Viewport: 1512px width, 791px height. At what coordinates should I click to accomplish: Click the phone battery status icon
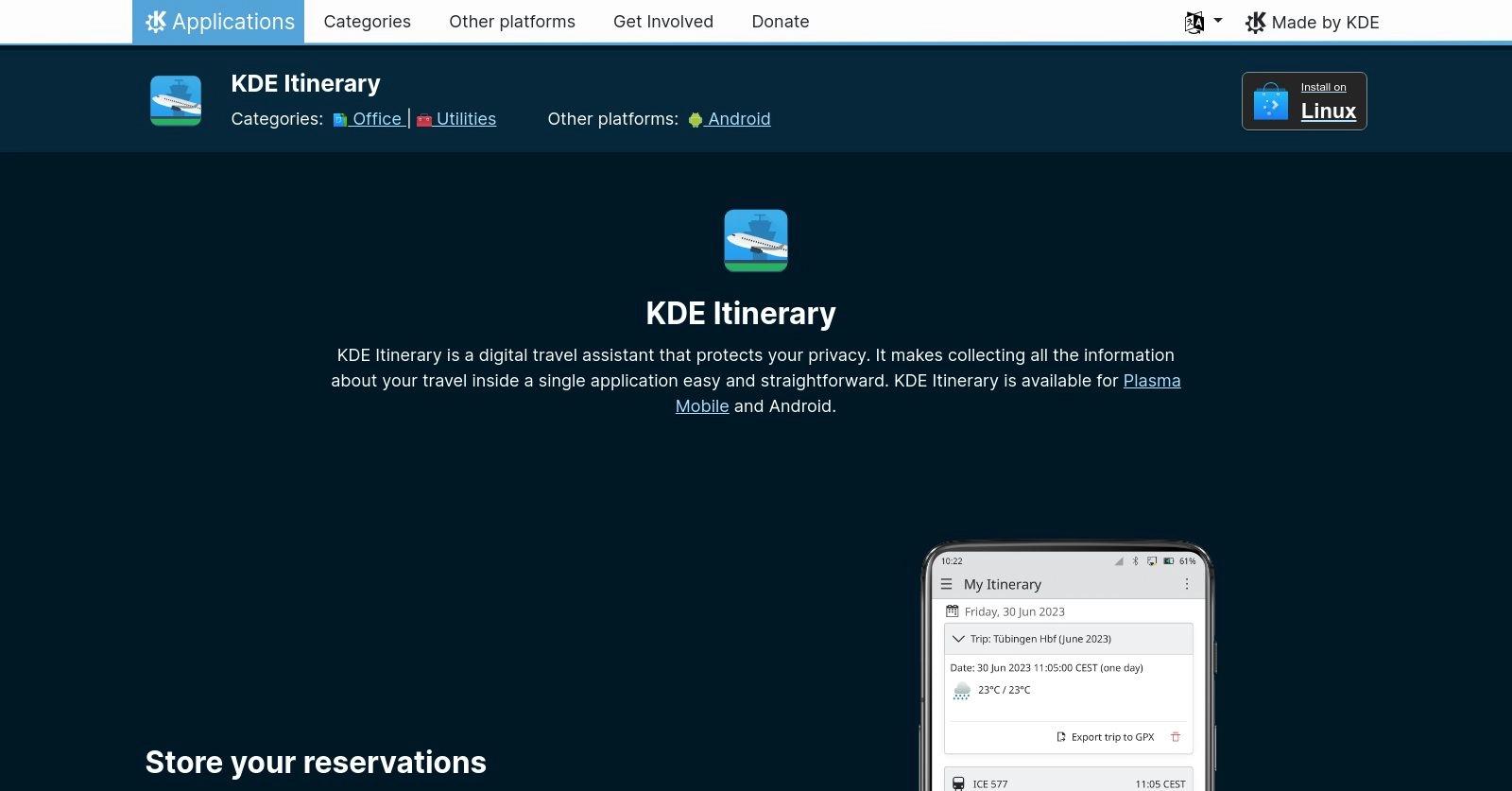click(x=1169, y=560)
